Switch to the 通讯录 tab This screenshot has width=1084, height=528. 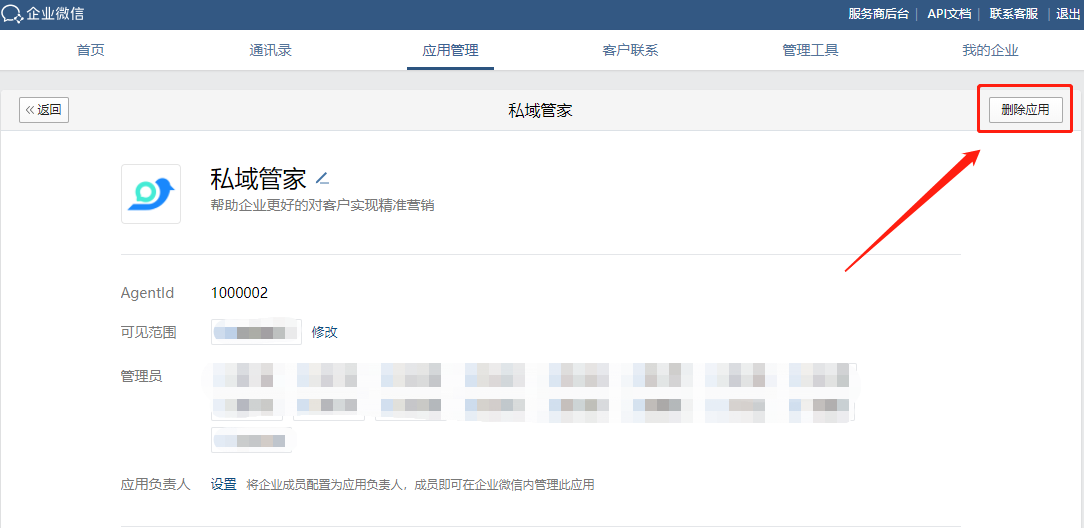tap(270, 51)
